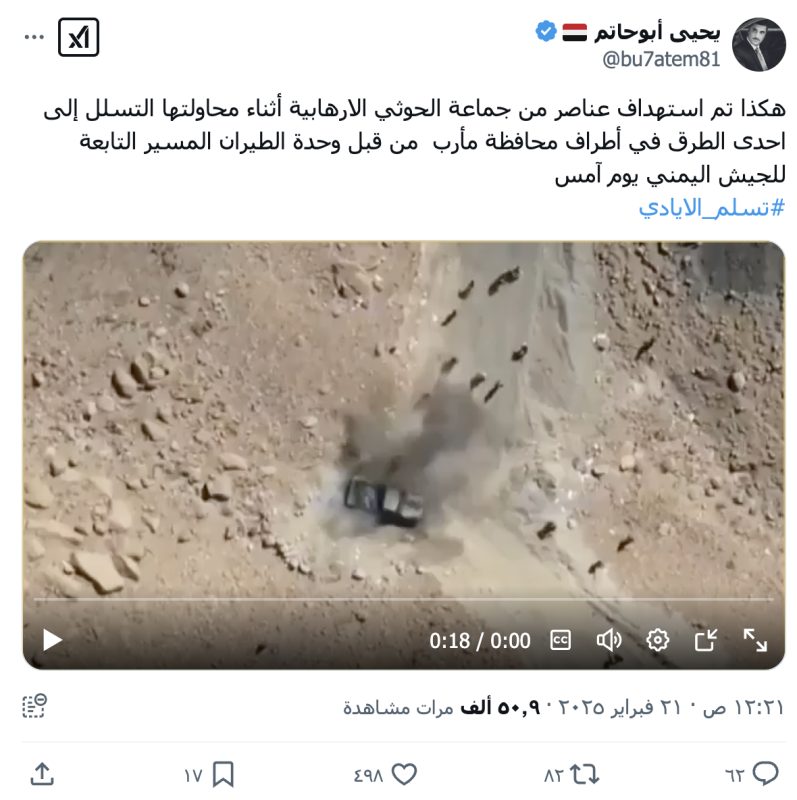Enter fullscreen video mode
The image size is (797, 800).
(755, 640)
